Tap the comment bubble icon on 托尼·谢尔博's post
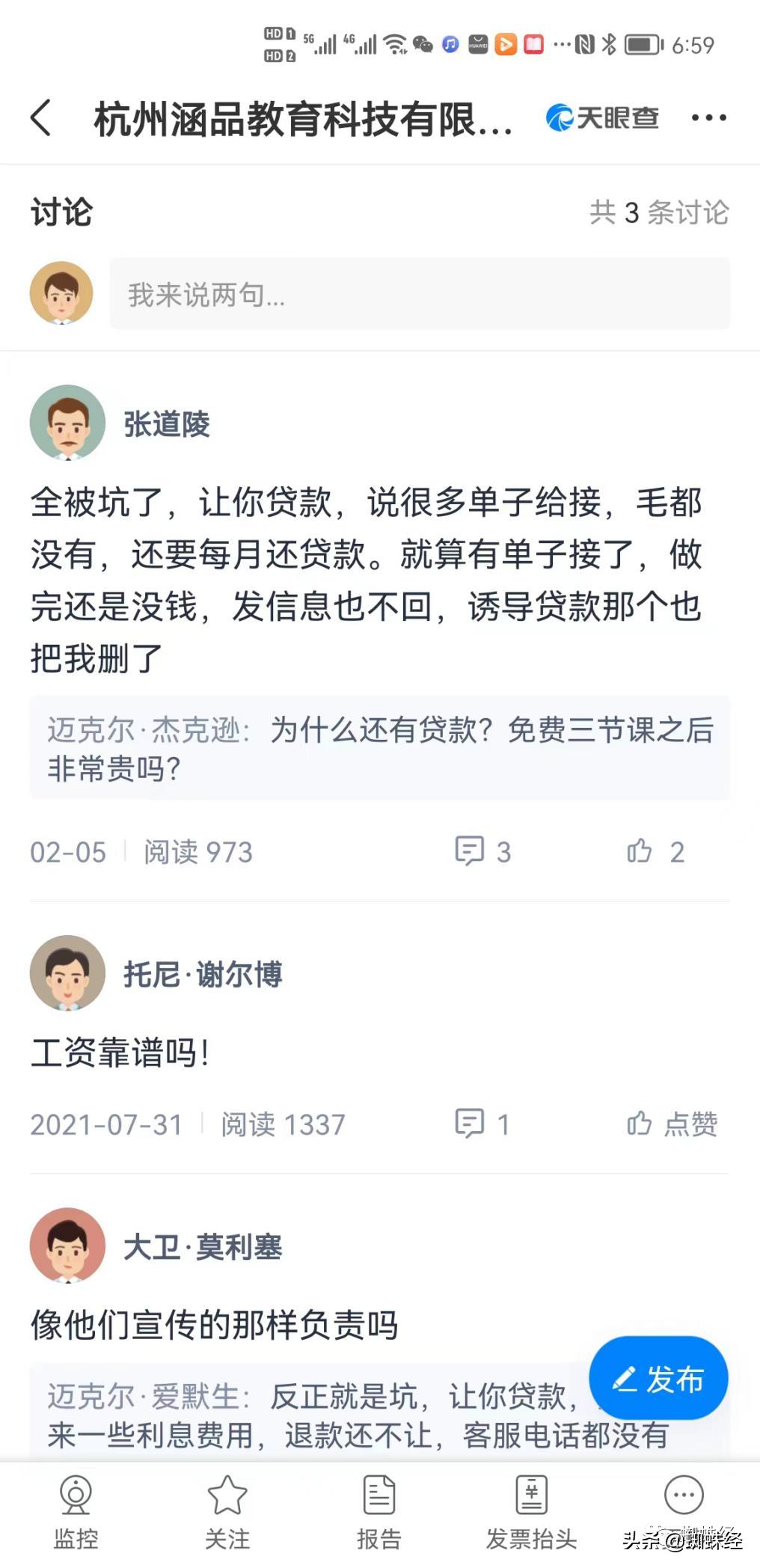This screenshot has width=760, height=1568. point(470,1124)
